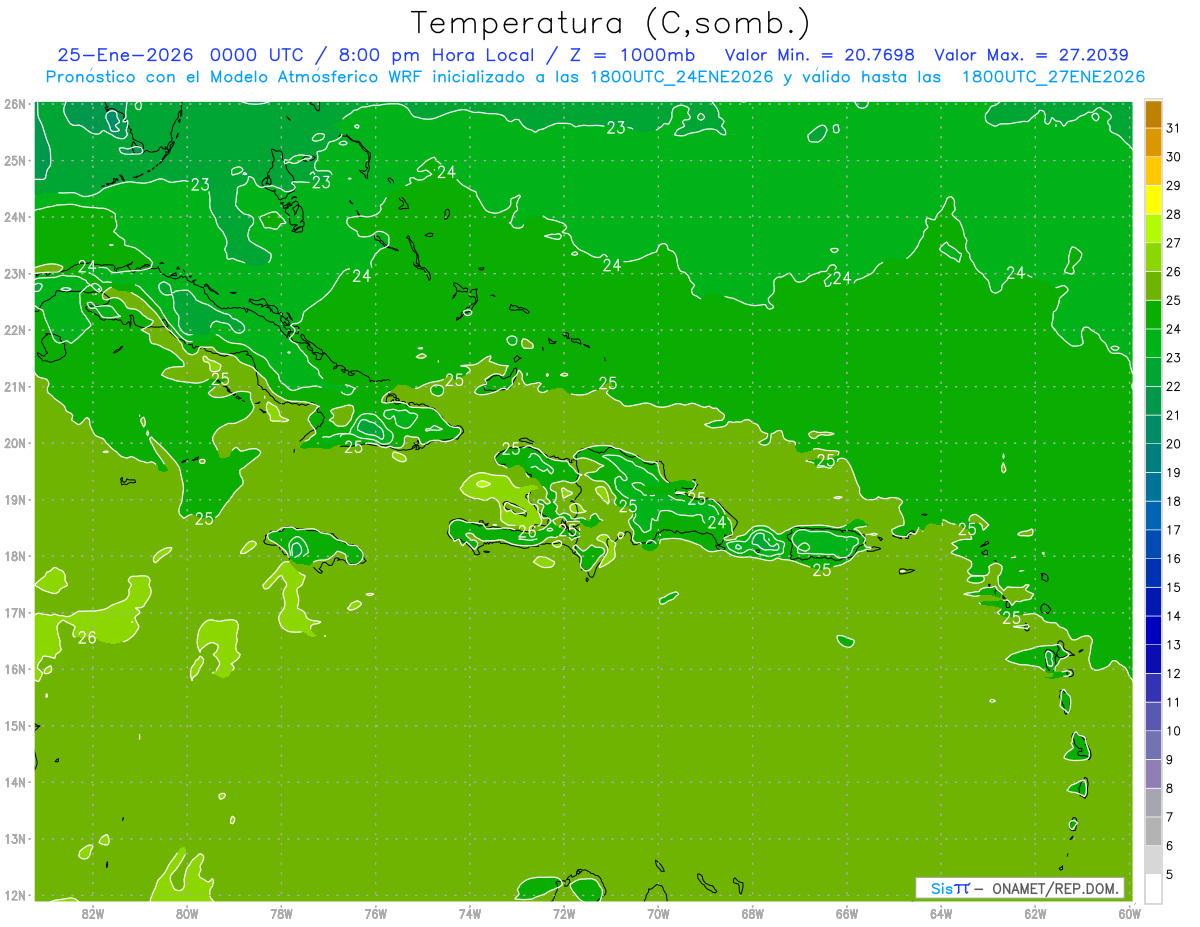This screenshot has width=1200, height=927.
Task: Click the '22N' latitude label
Action: [14, 329]
